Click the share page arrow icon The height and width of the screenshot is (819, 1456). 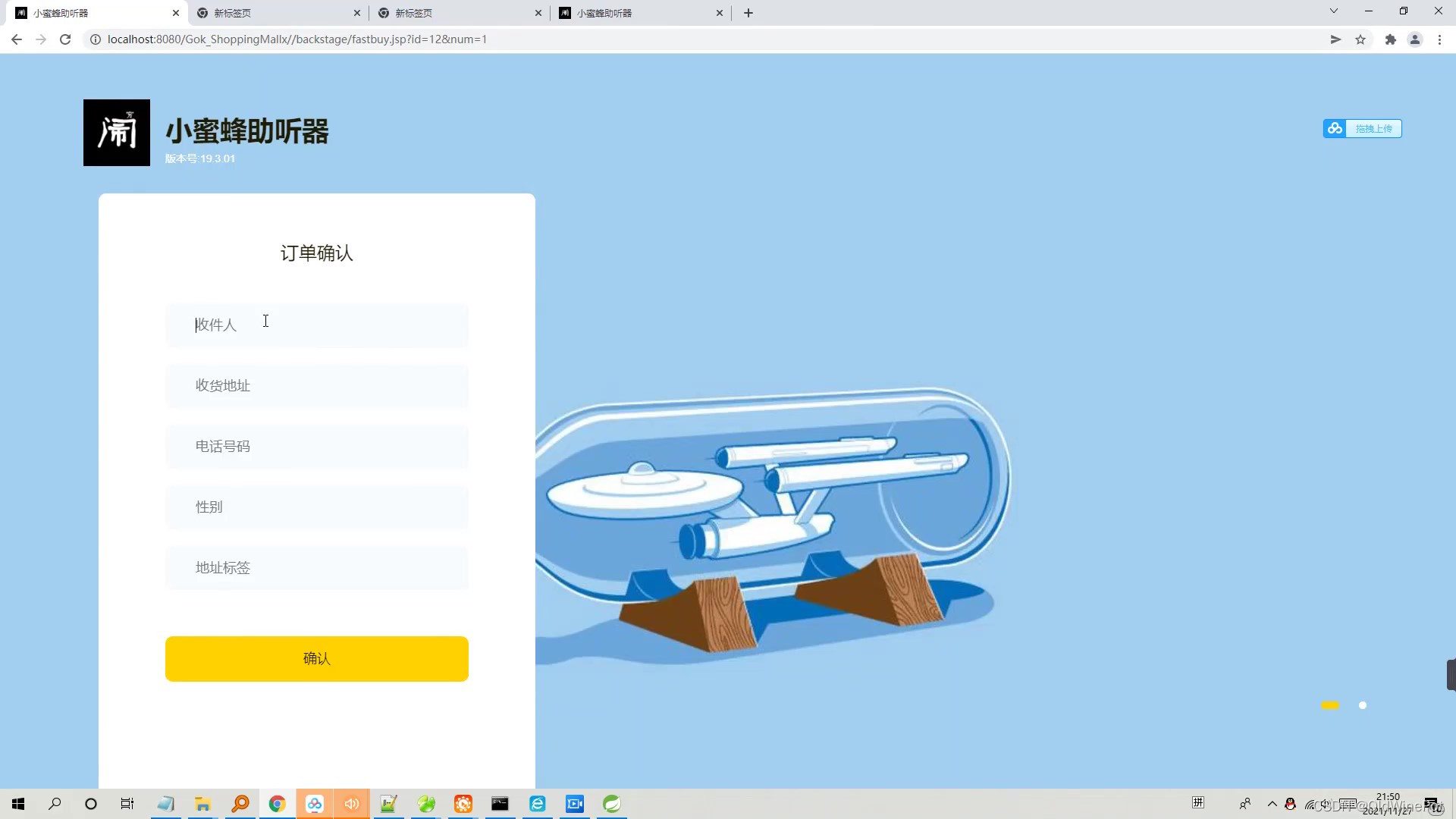1335,39
